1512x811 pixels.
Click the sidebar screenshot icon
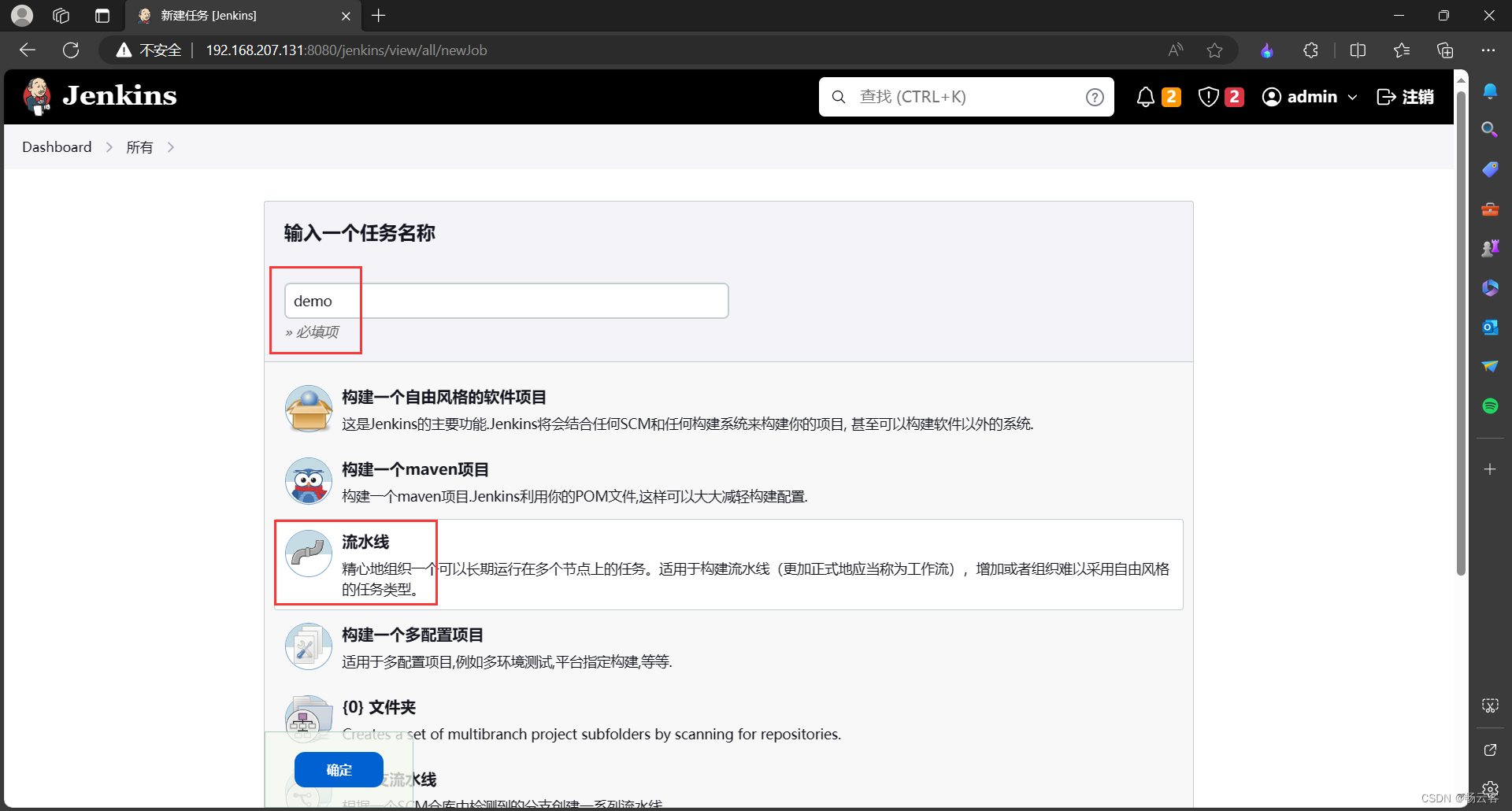(x=1490, y=705)
